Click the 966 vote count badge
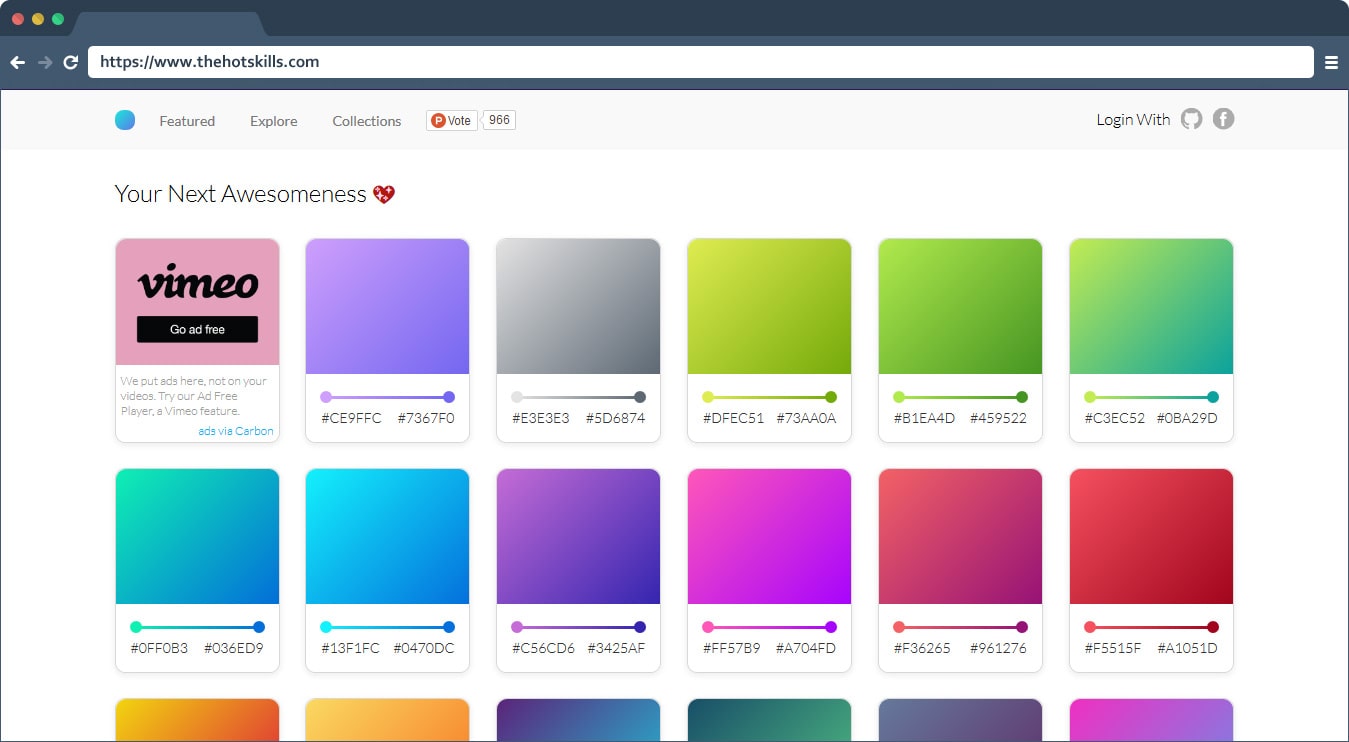Image resolution: width=1349 pixels, height=742 pixels. [499, 120]
